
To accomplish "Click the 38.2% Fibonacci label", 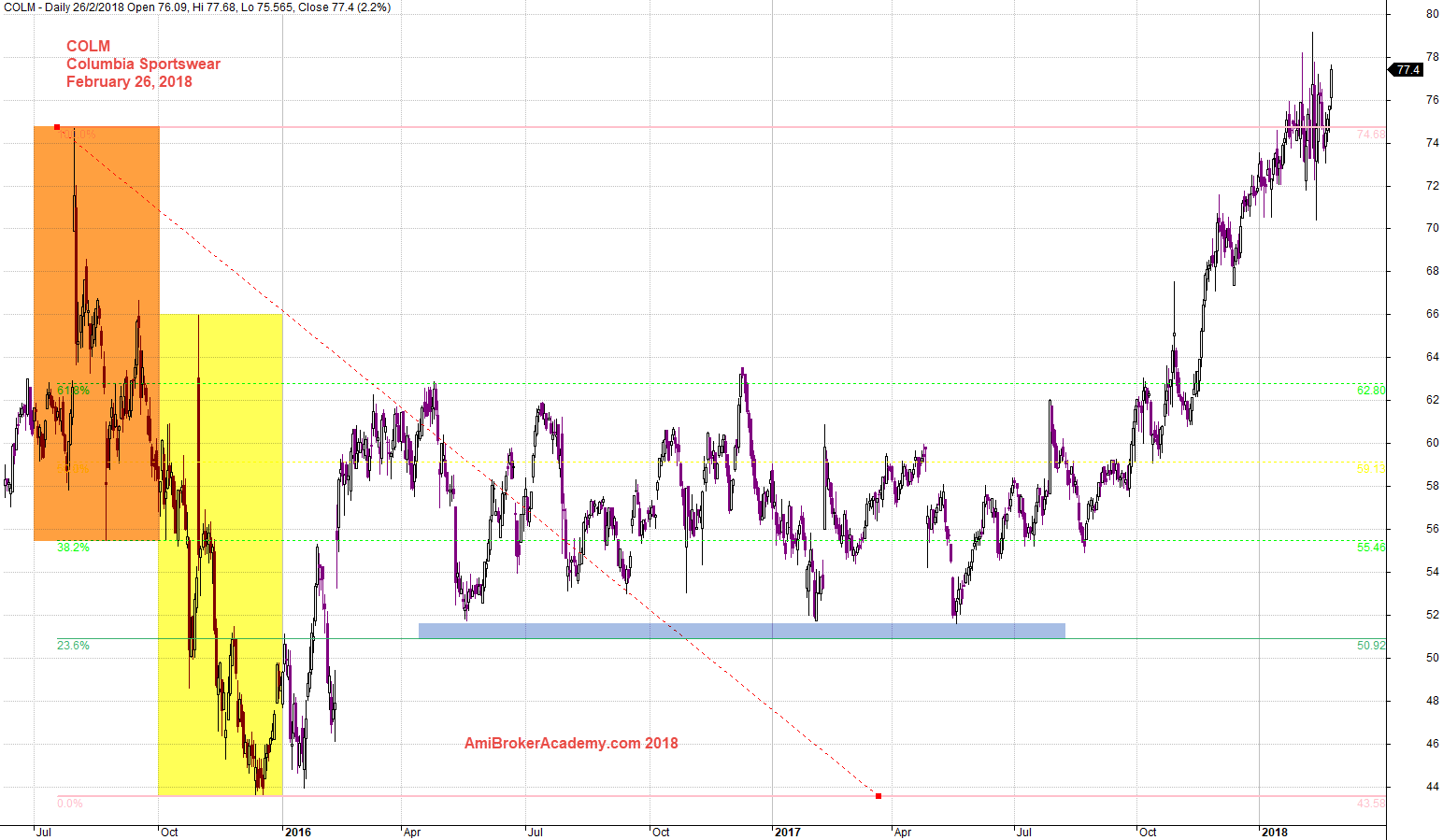I will point(73,547).
